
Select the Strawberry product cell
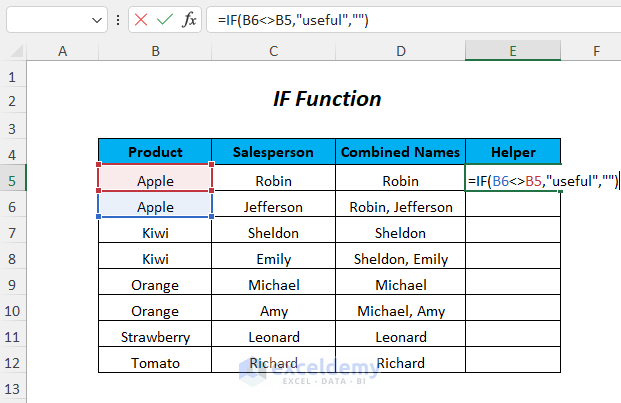155,337
